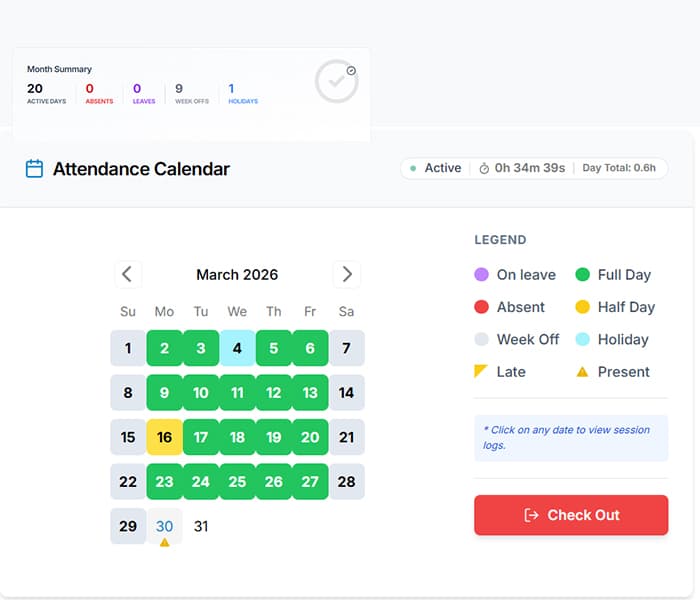Select March 23 on the calendar
This screenshot has width=700, height=600.
[164, 481]
